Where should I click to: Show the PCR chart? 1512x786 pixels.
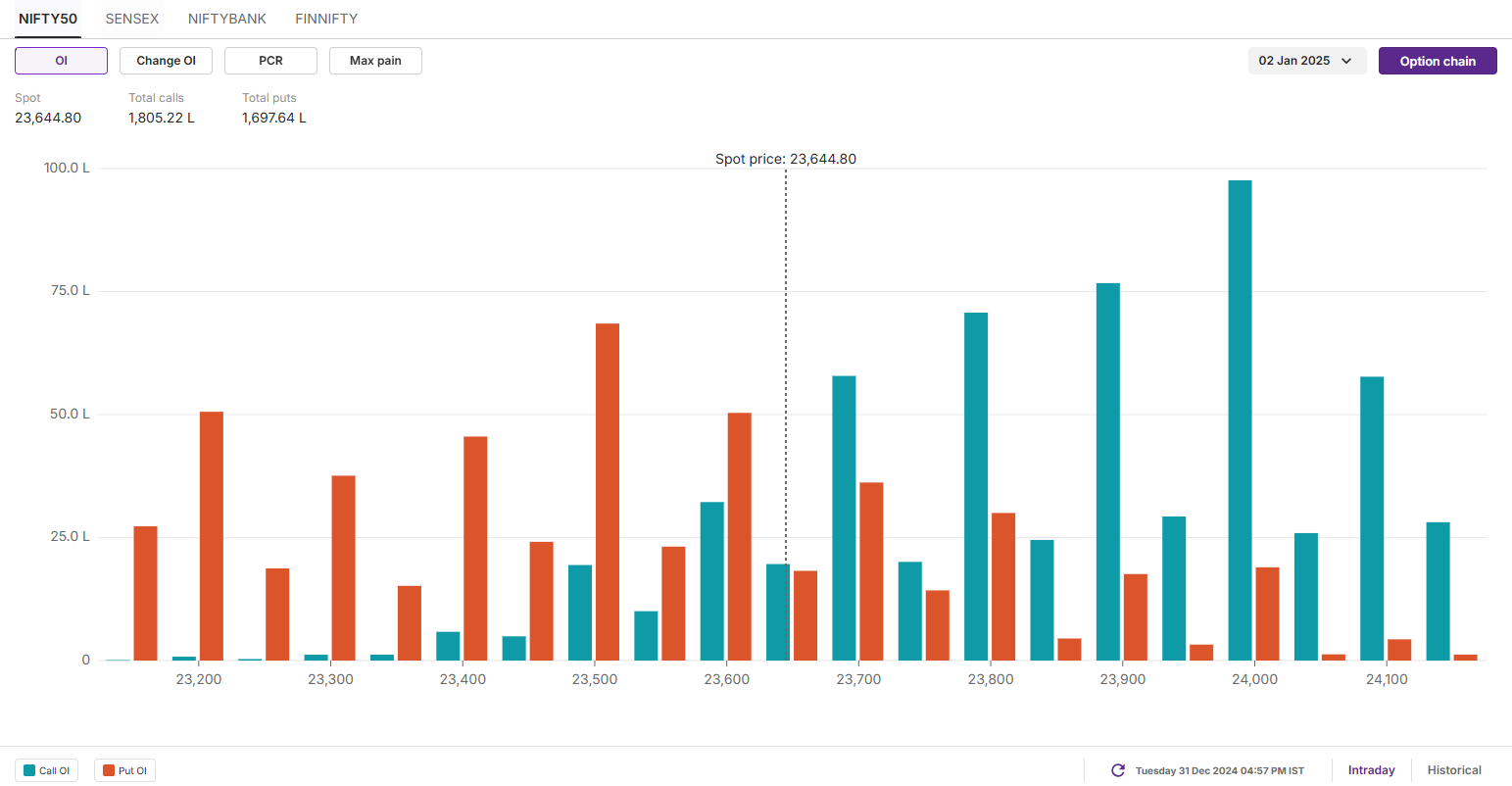coord(270,61)
